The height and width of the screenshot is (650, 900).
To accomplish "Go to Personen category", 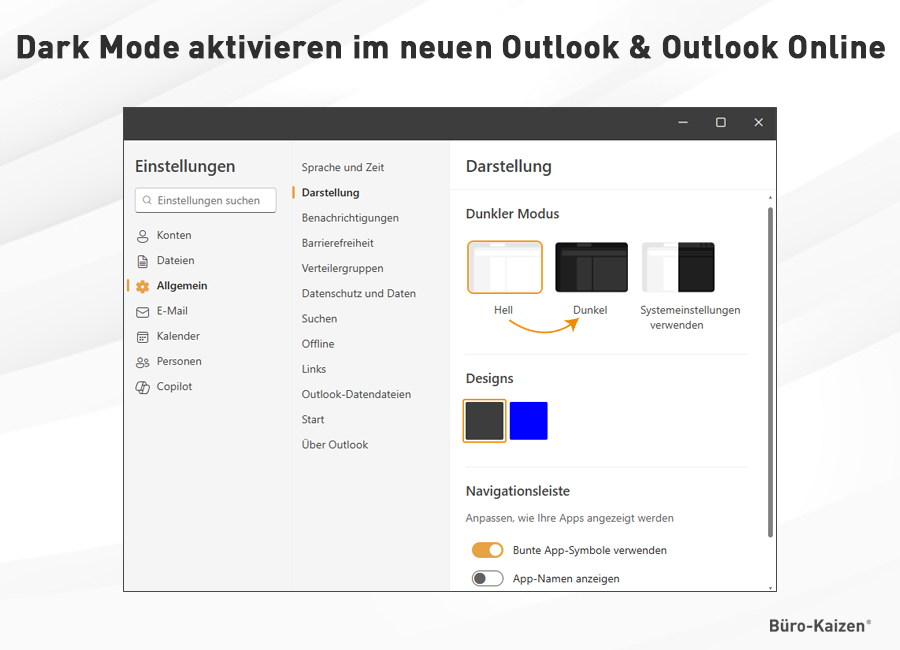I will (x=179, y=362).
